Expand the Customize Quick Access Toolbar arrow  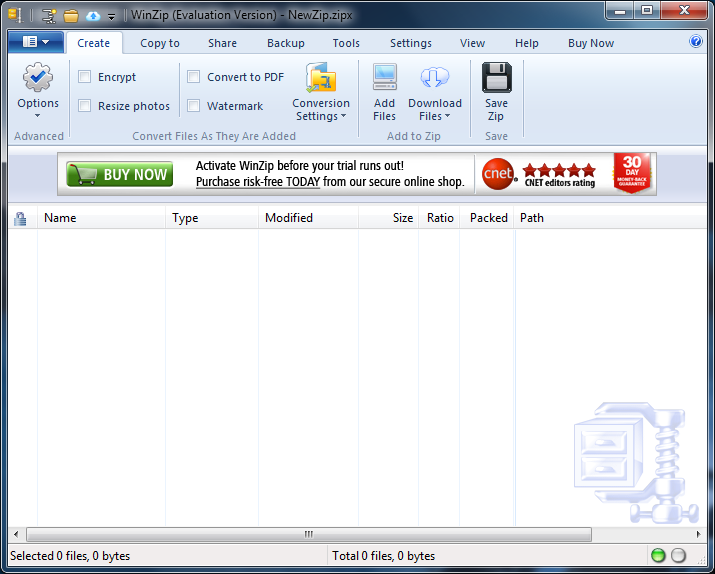(x=111, y=17)
